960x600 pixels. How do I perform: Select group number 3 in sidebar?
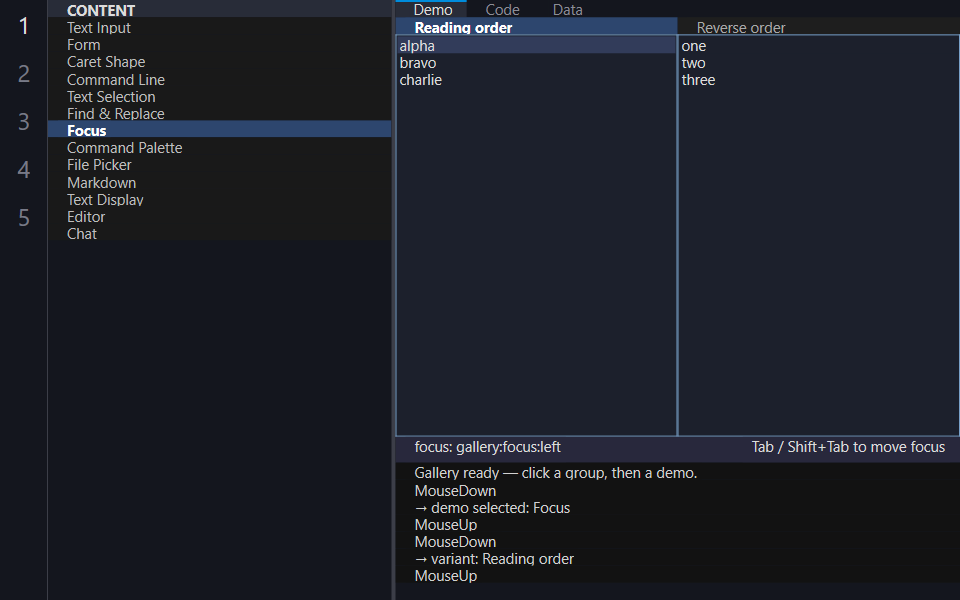point(23,122)
